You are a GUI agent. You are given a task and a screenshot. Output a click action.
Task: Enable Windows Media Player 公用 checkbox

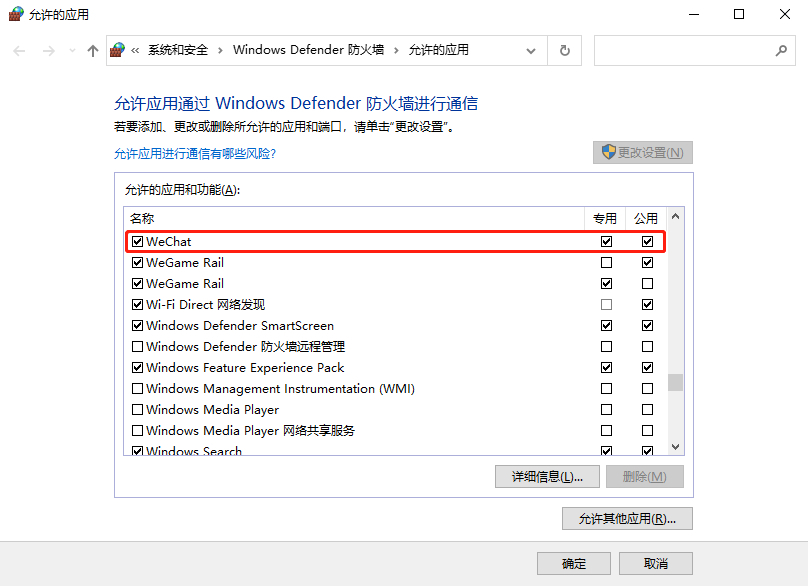tap(648, 410)
